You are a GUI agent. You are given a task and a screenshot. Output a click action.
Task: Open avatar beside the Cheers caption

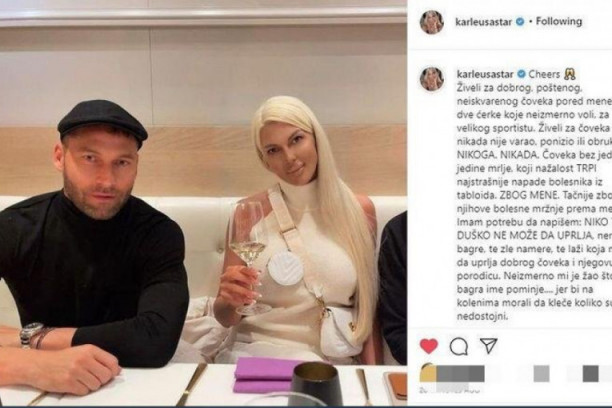(432, 79)
